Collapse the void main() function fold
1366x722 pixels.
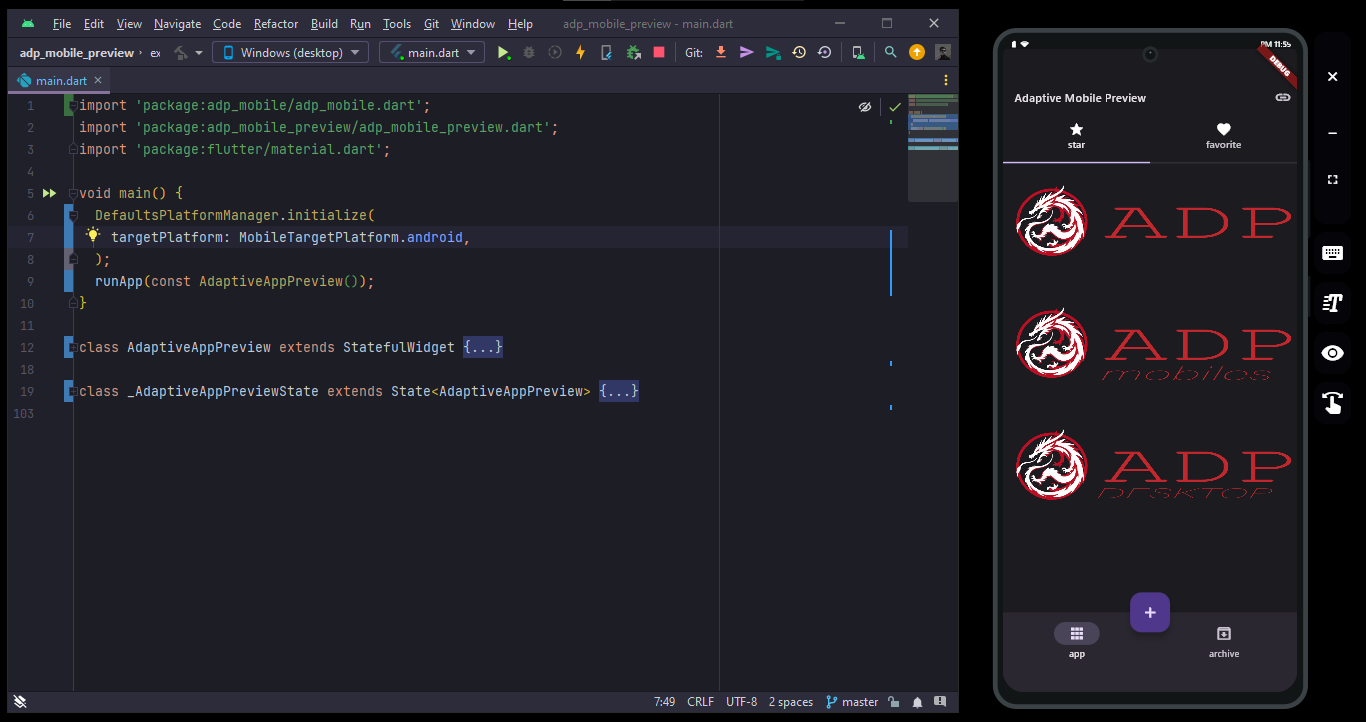[72, 193]
